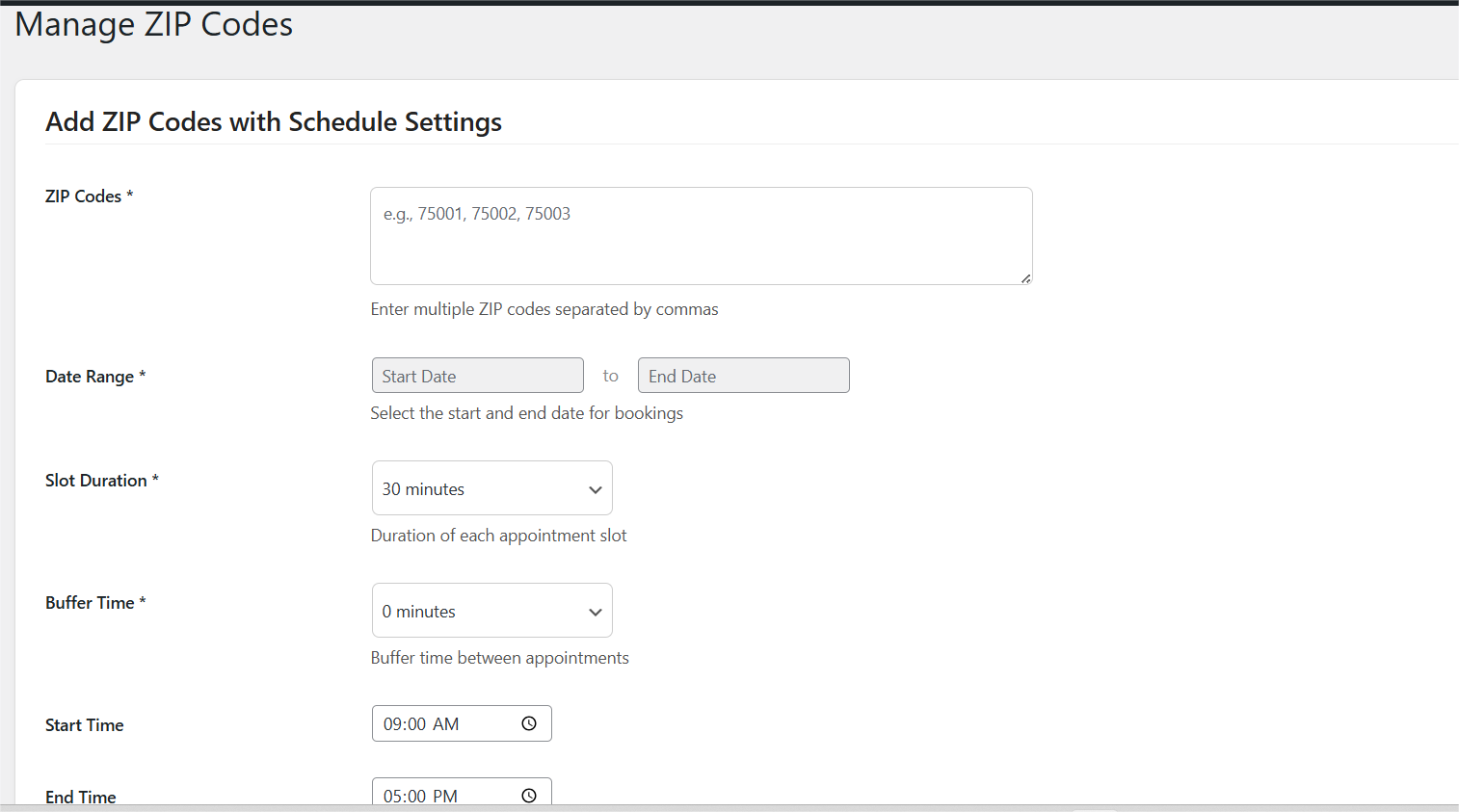Select the minutes segment in Start Time
This screenshot has width=1459, height=812.
click(x=416, y=724)
